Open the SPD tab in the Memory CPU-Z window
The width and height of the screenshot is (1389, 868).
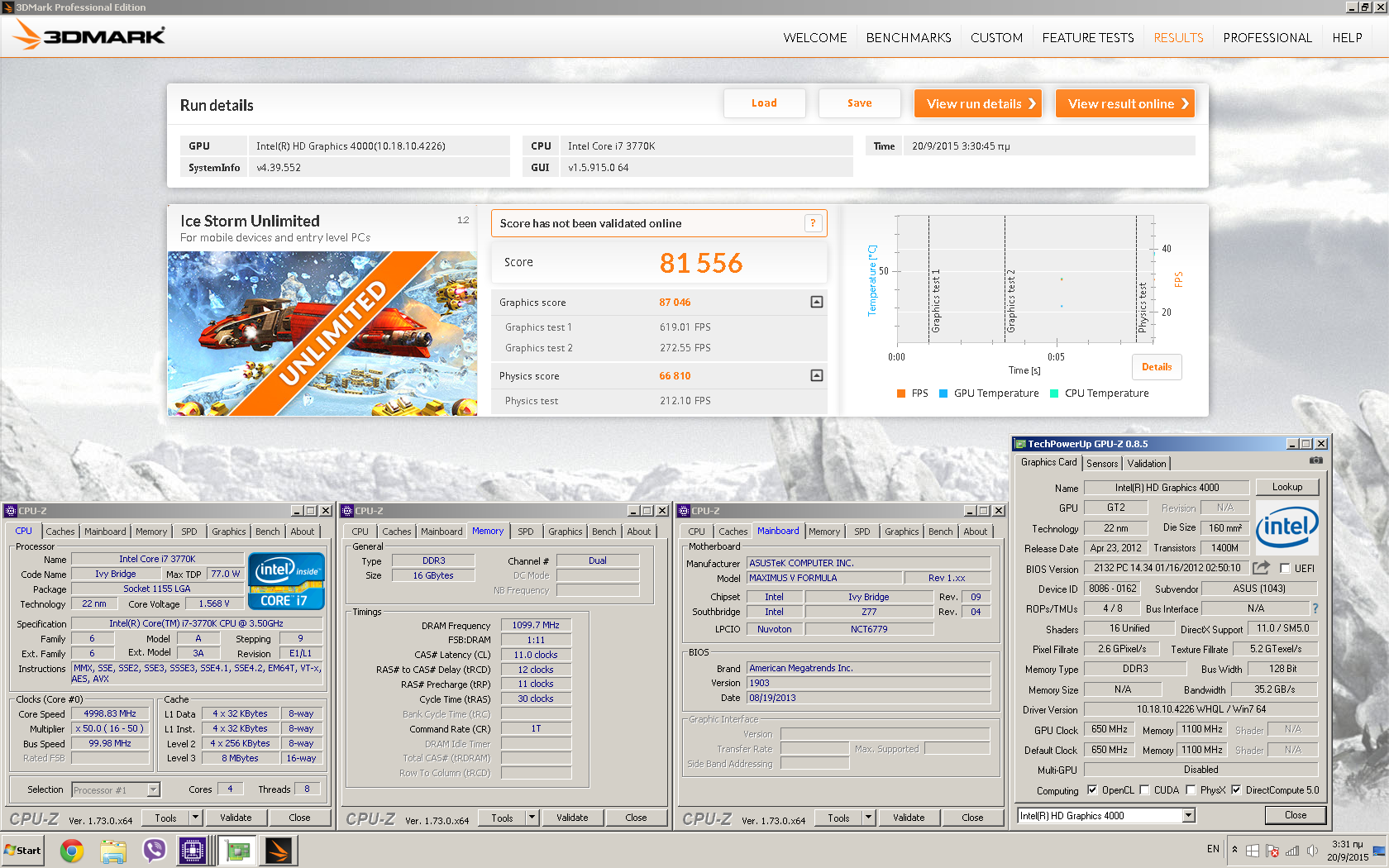click(x=526, y=532)
